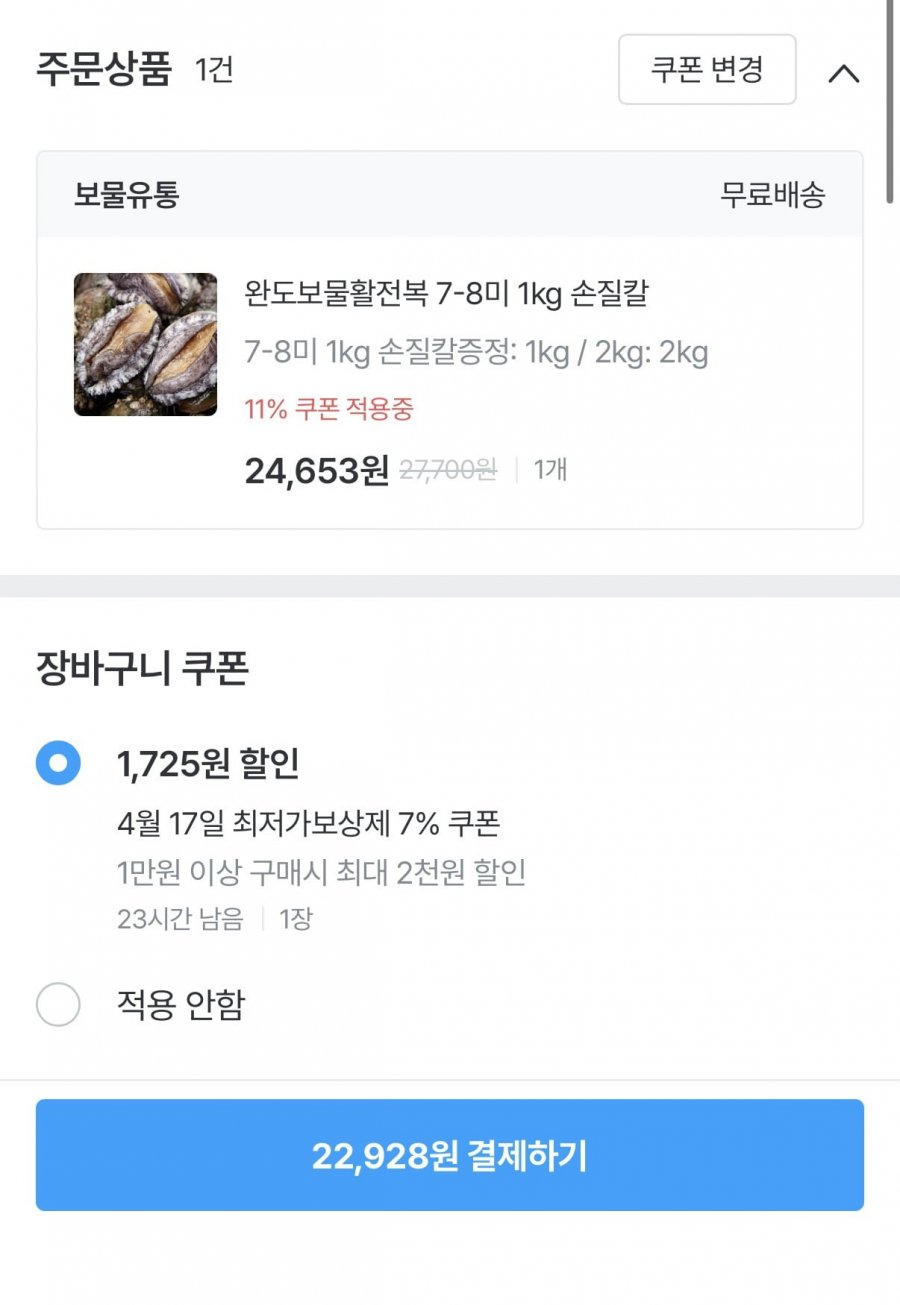
Task: Tap the 4월 17일 최저가보상제 7% 쿠폰 text
Action: (308, 824)
